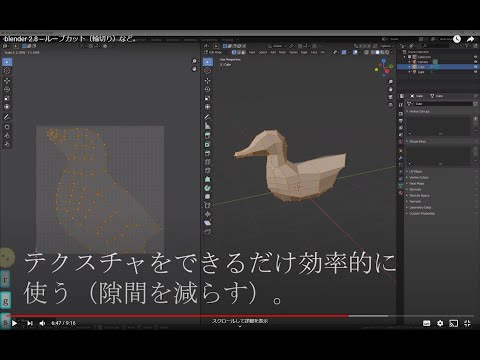Select the Knife tool
This screenshot has height=360, width=480.
click(x=207, y=171)
